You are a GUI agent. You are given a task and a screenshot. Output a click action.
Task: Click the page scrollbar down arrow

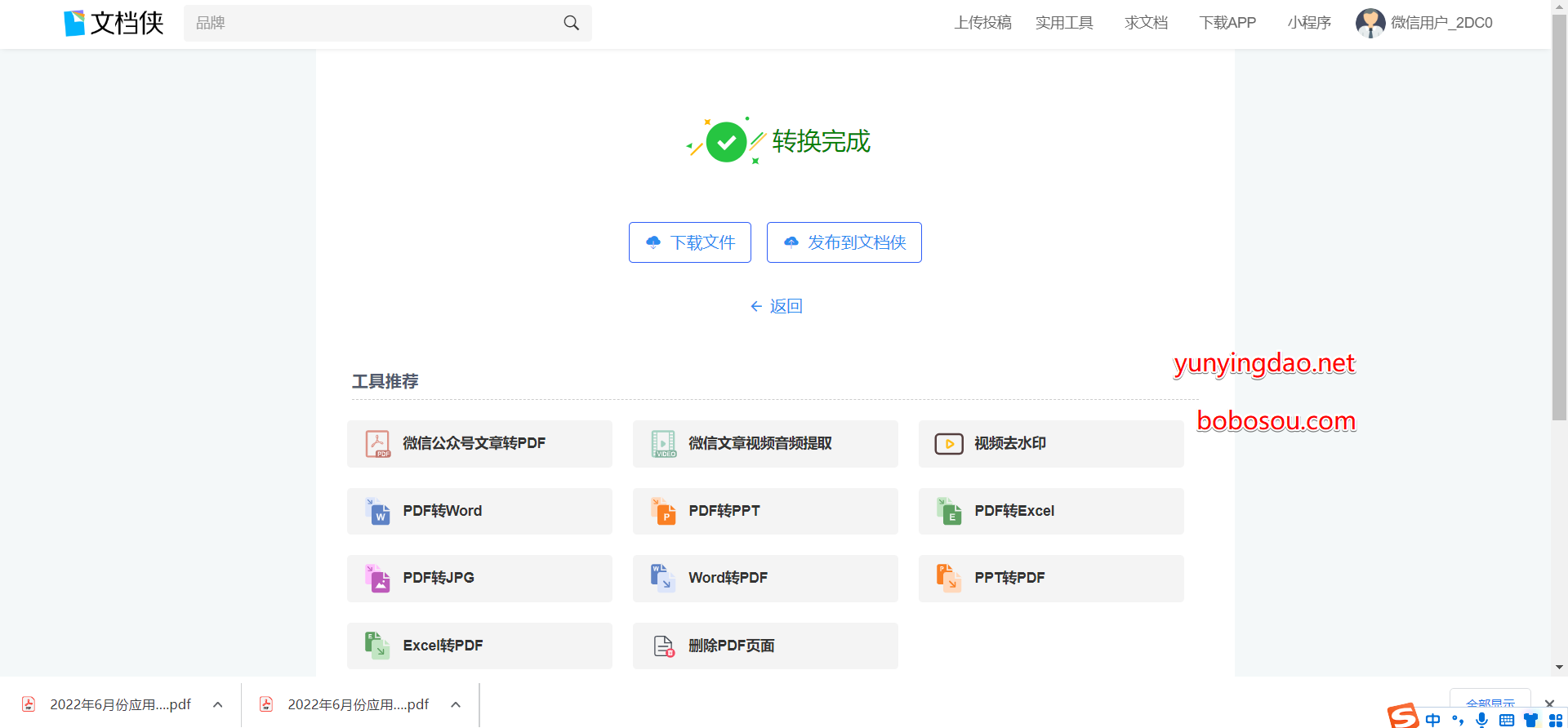point(1559,667)
